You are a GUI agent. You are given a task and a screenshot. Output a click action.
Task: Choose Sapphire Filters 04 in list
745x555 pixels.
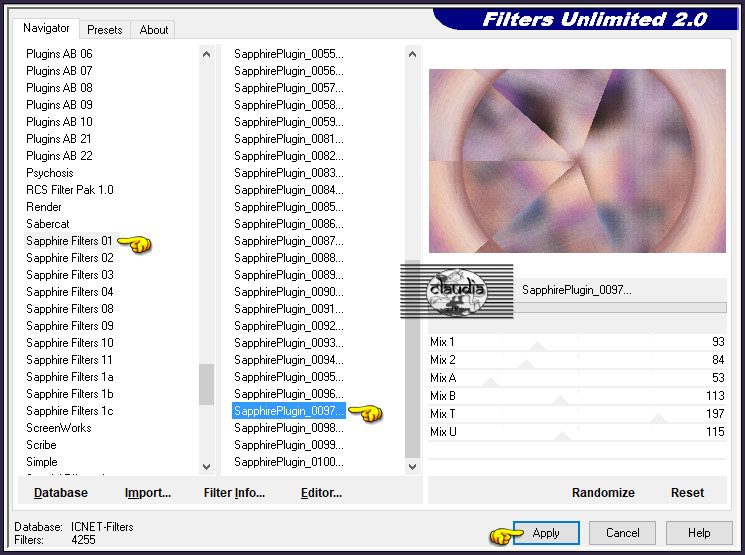(70, 292)
